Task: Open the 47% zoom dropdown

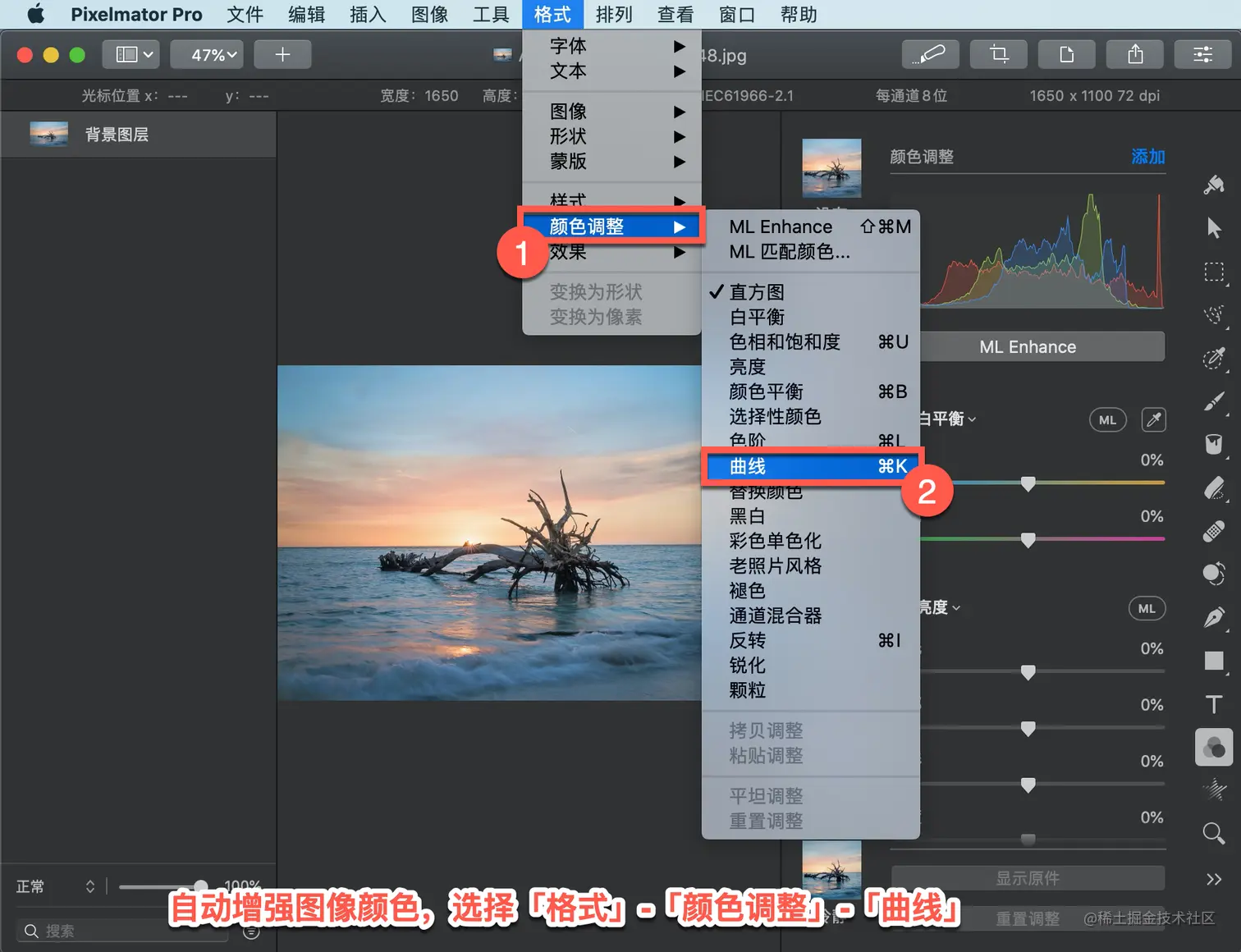Action: [207, 54]
